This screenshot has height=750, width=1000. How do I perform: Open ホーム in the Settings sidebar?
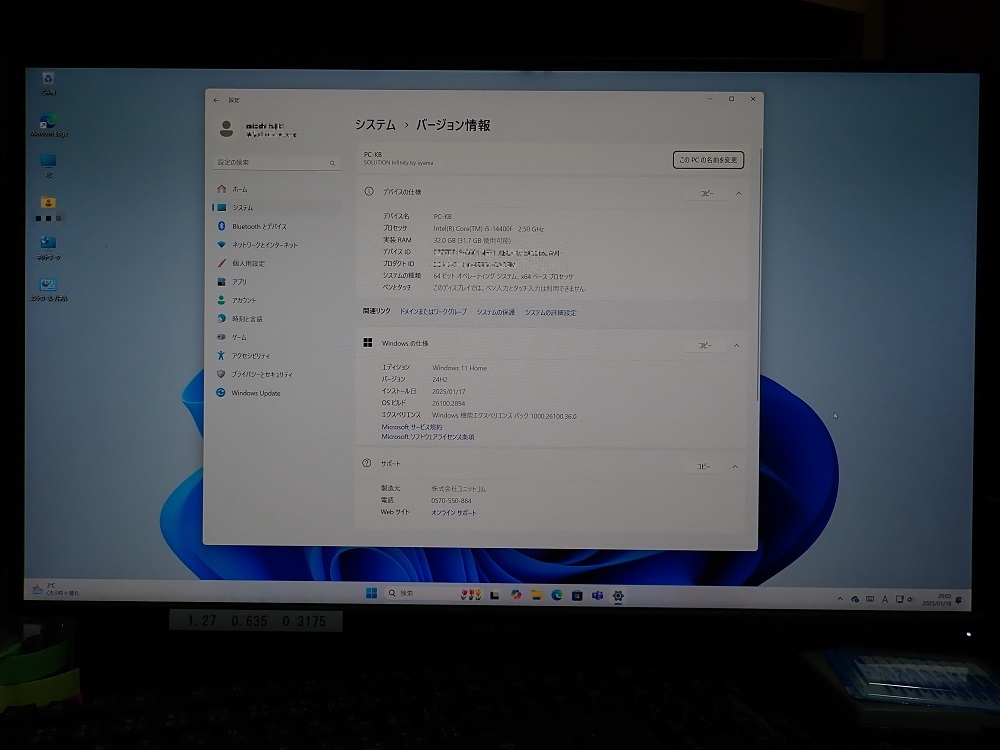[x=277, y=189]
